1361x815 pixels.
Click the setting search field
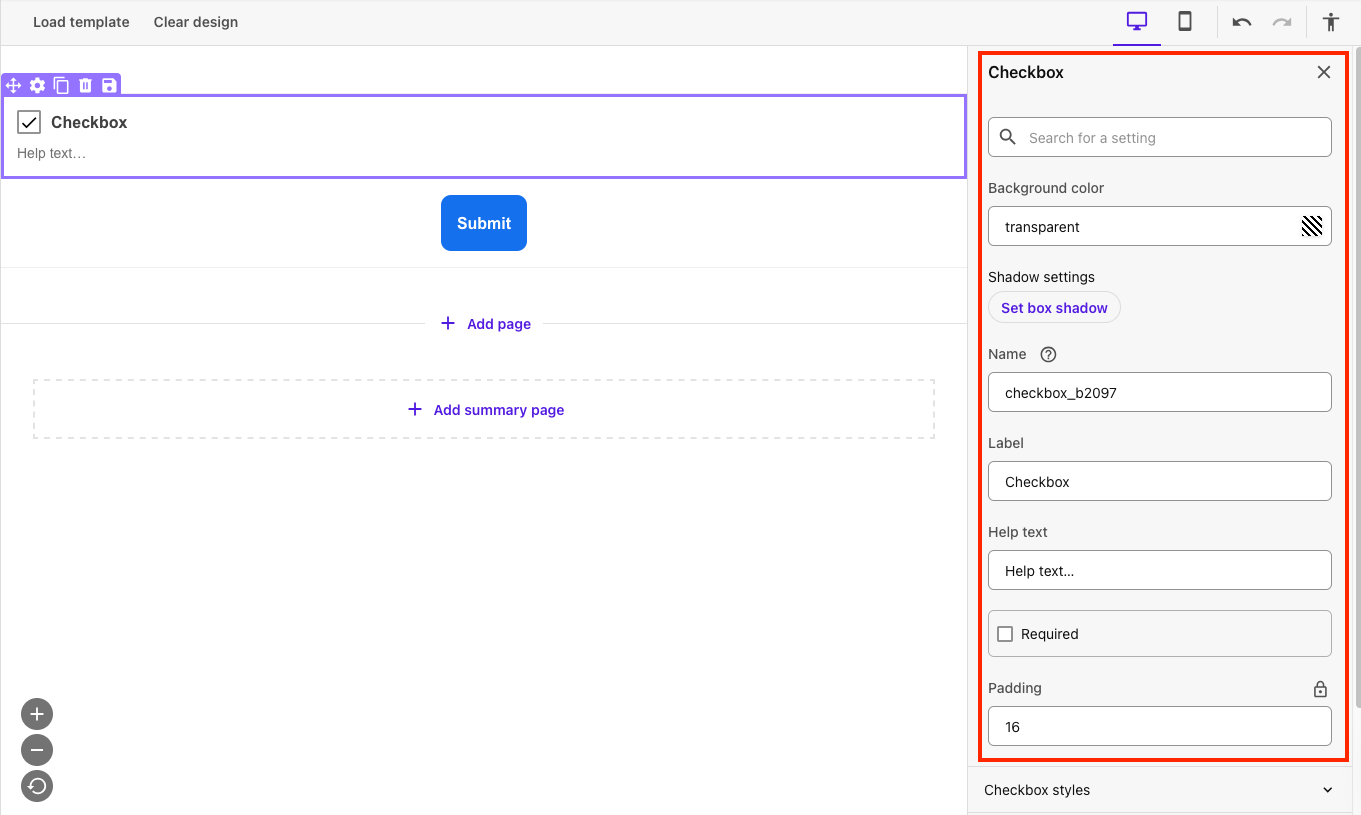(1159, 137)
